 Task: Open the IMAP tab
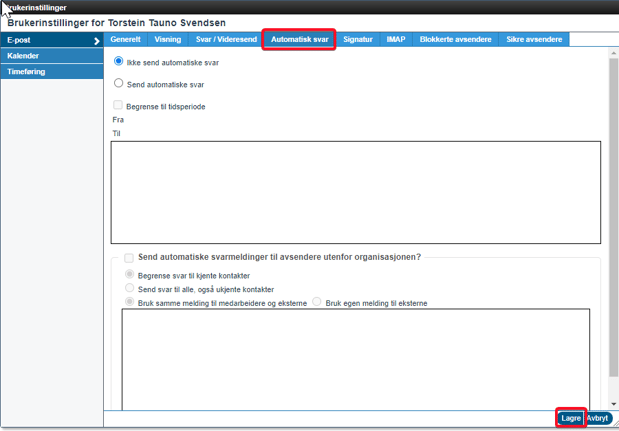(396, 40)
